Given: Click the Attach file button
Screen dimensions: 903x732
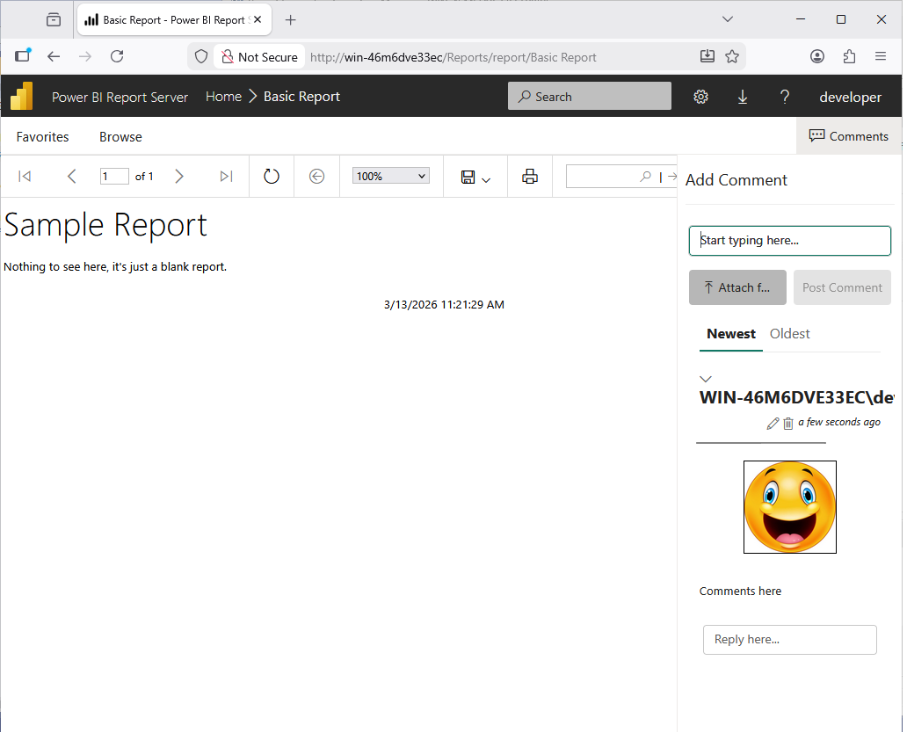Looking at the screenshot, I should click(737, 288).
